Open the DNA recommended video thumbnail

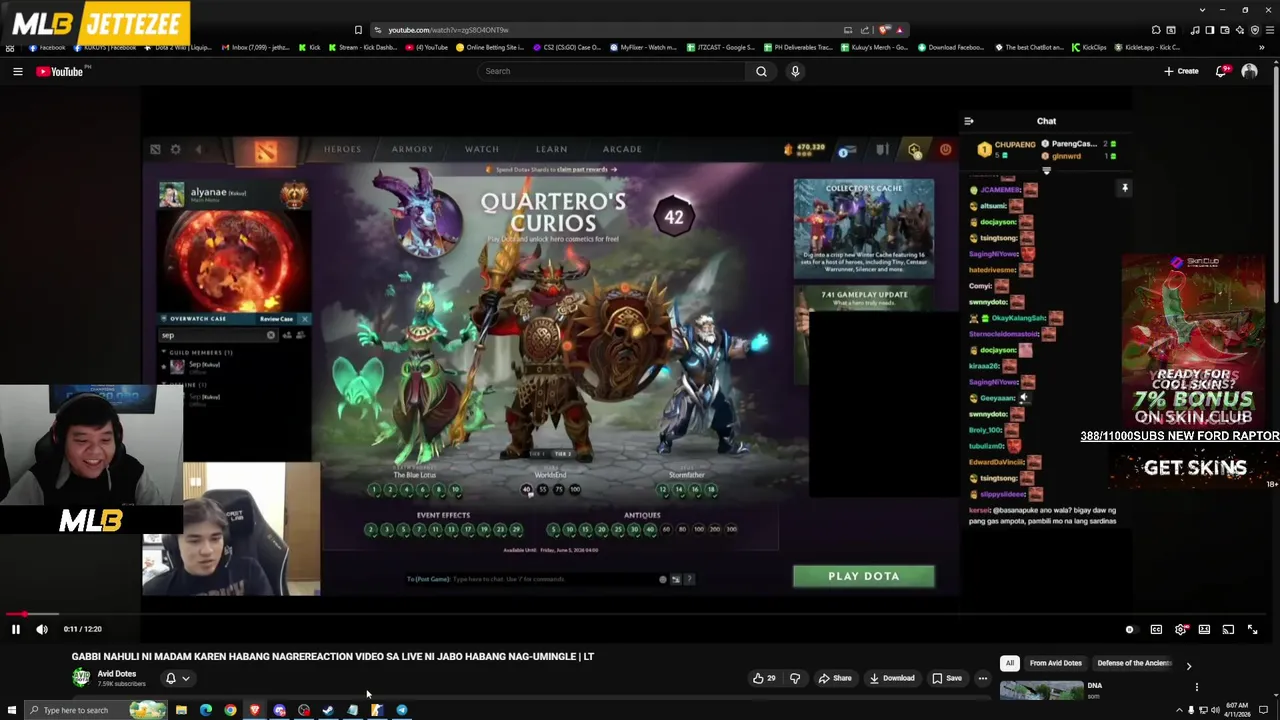pyautogui.click(x=1041, y=690)
